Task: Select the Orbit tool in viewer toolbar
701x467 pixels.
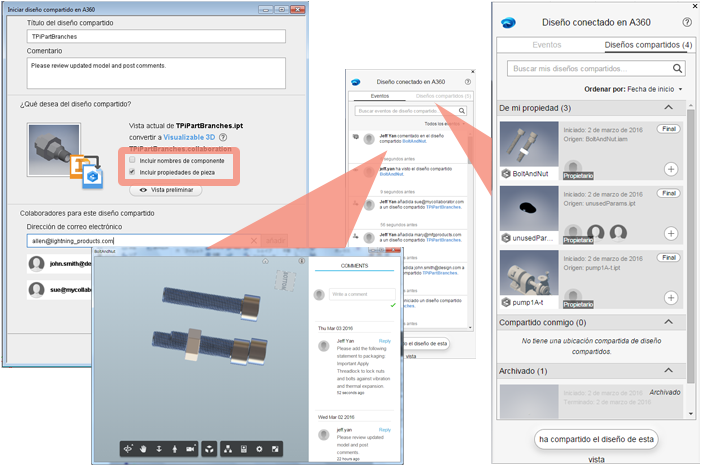Action: tap(128, 449)
